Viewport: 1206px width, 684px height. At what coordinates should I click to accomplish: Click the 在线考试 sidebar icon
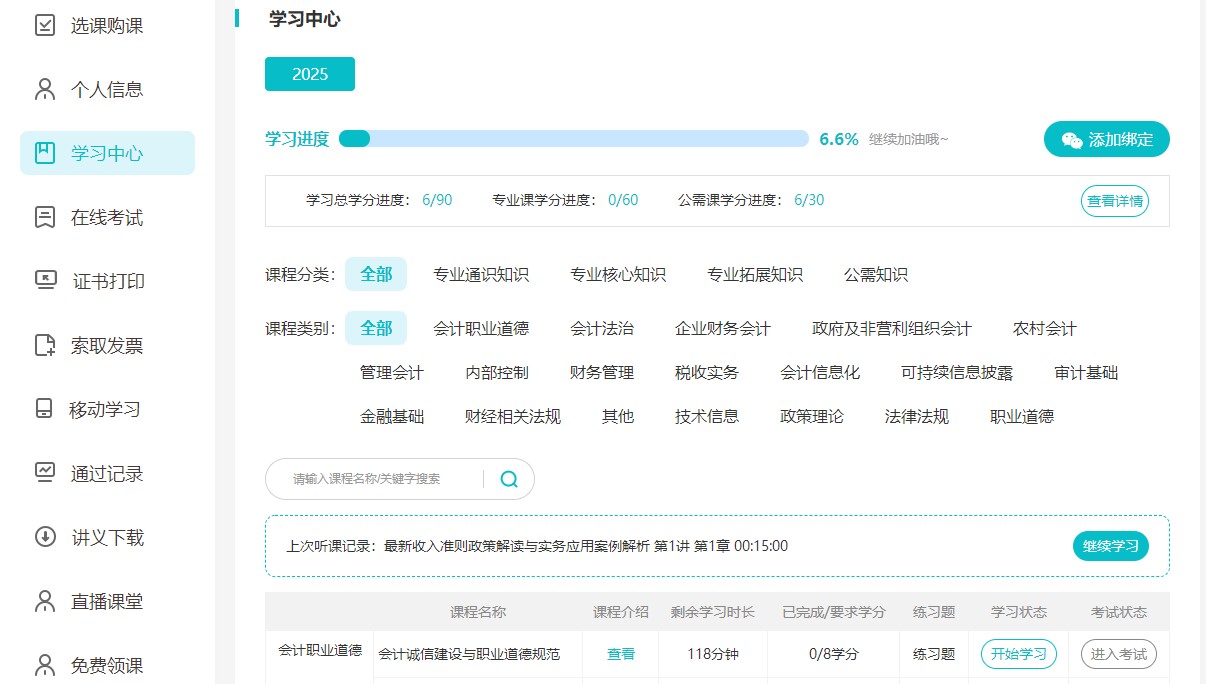click(45, 217)
